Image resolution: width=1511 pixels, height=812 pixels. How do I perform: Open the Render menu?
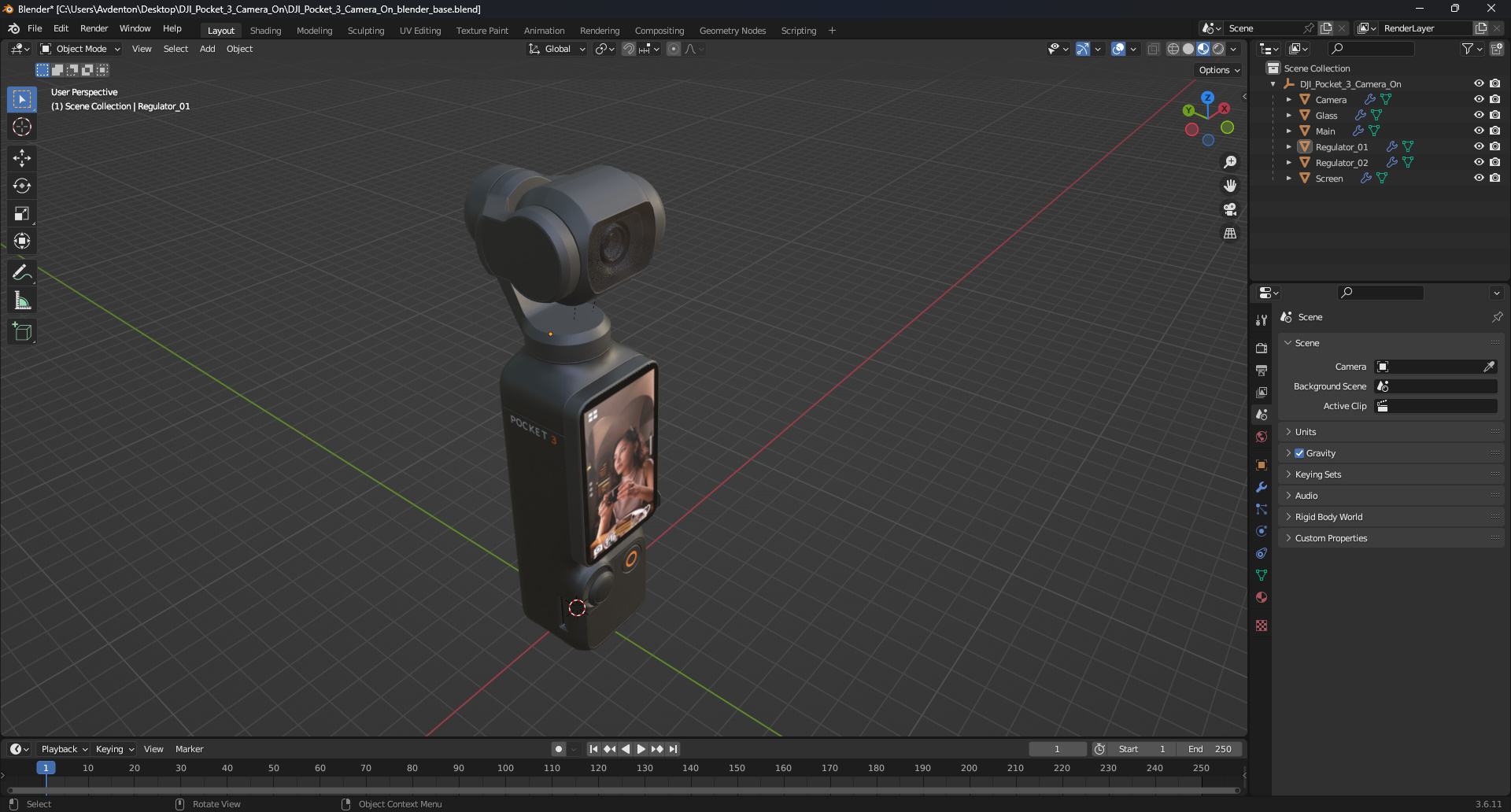pyautogui.click(x=94, y=28)
